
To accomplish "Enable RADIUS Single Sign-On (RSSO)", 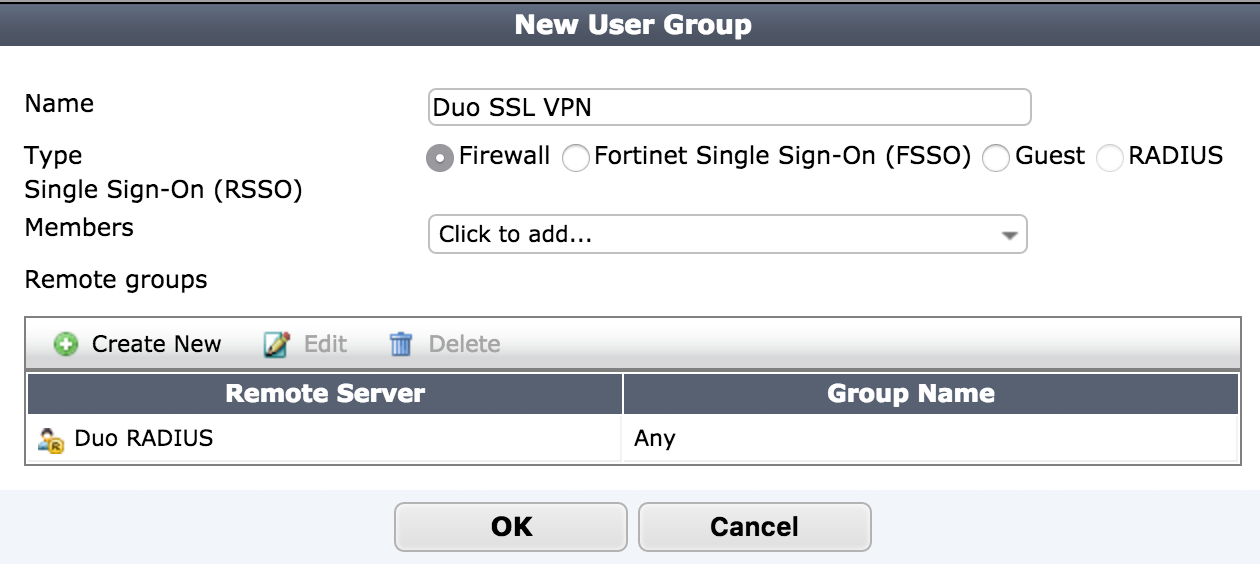I will 1108,157.
